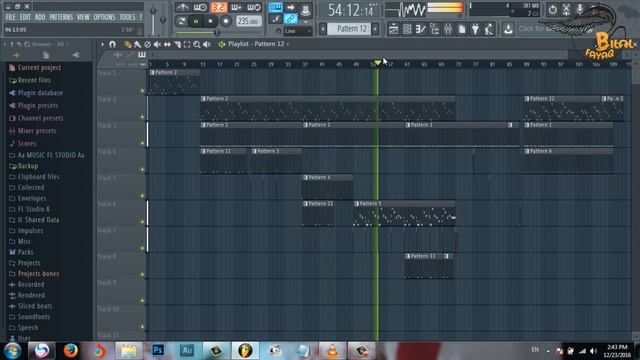Image resolution: width=640 pixels, height=360 pixels.
Task: Toggle the playlist snap magnet
Action: pos(113,44)
